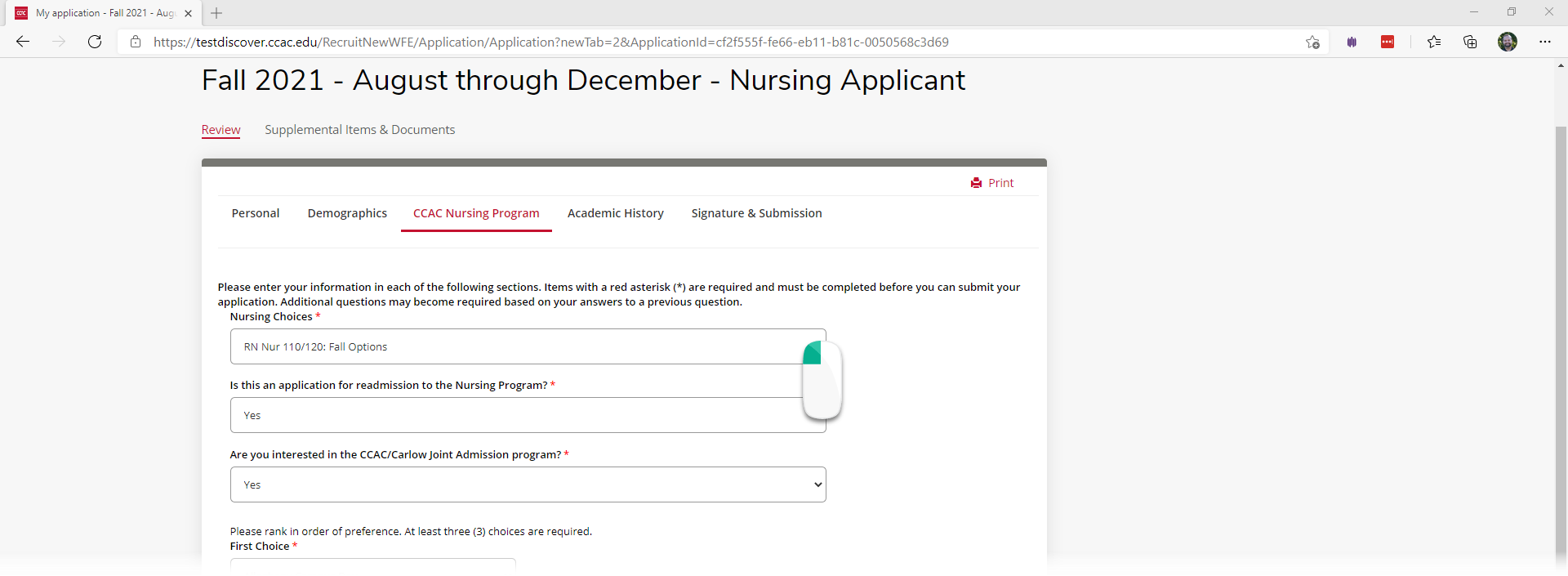Go back to the previous page

click(x=23, y=42)
